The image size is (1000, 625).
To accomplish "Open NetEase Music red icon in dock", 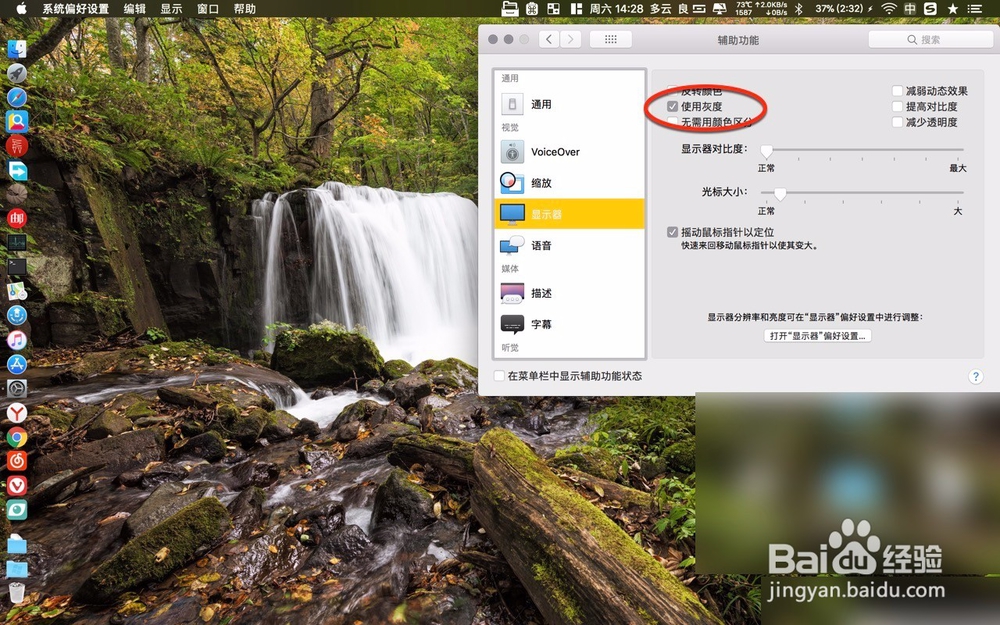I will click(17, 460).
